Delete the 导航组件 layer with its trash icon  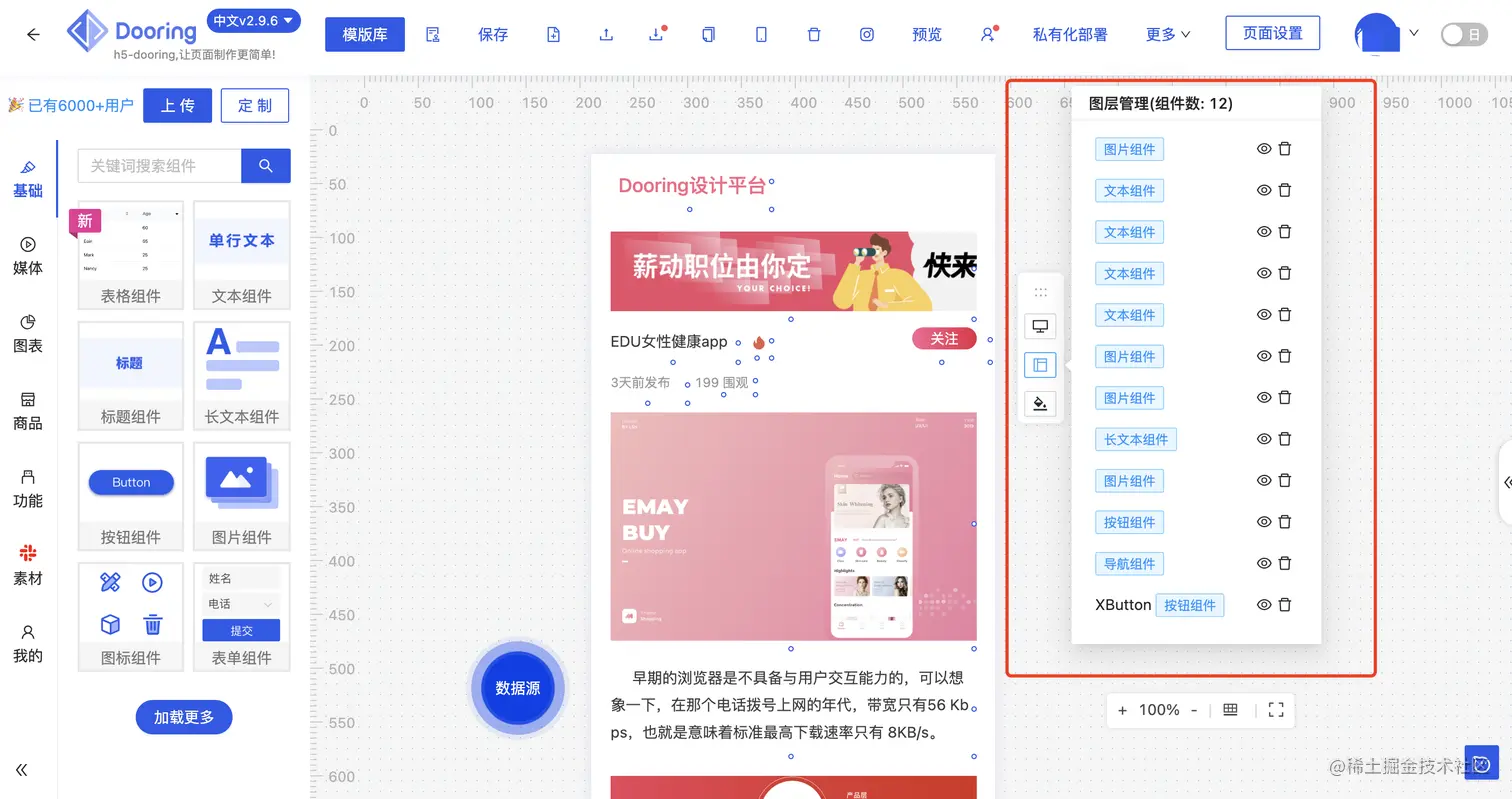coord(1285,563)
